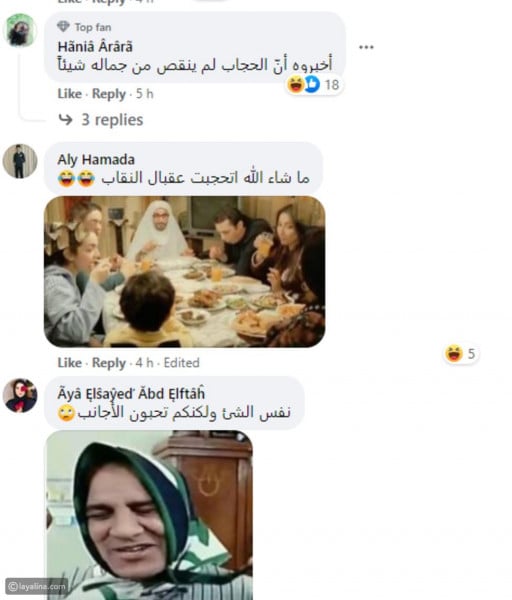Open Hãniâ Ârârã's profile picture
The height and width of the screenshot is (600, 512).
(x=20, y=30)
